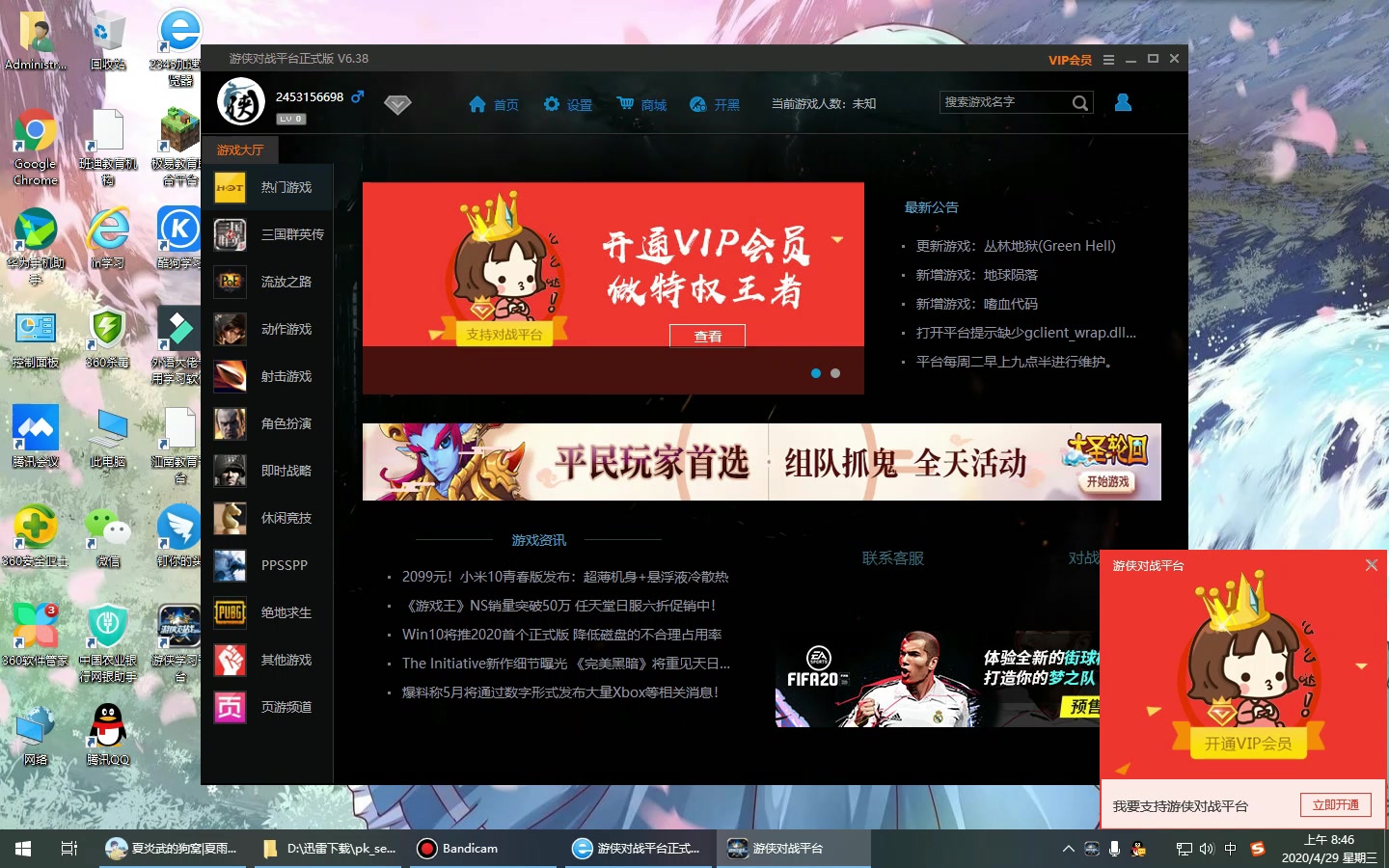Open the 游戏大厅 tab
Screen dimensions: 1389x868
239,149
